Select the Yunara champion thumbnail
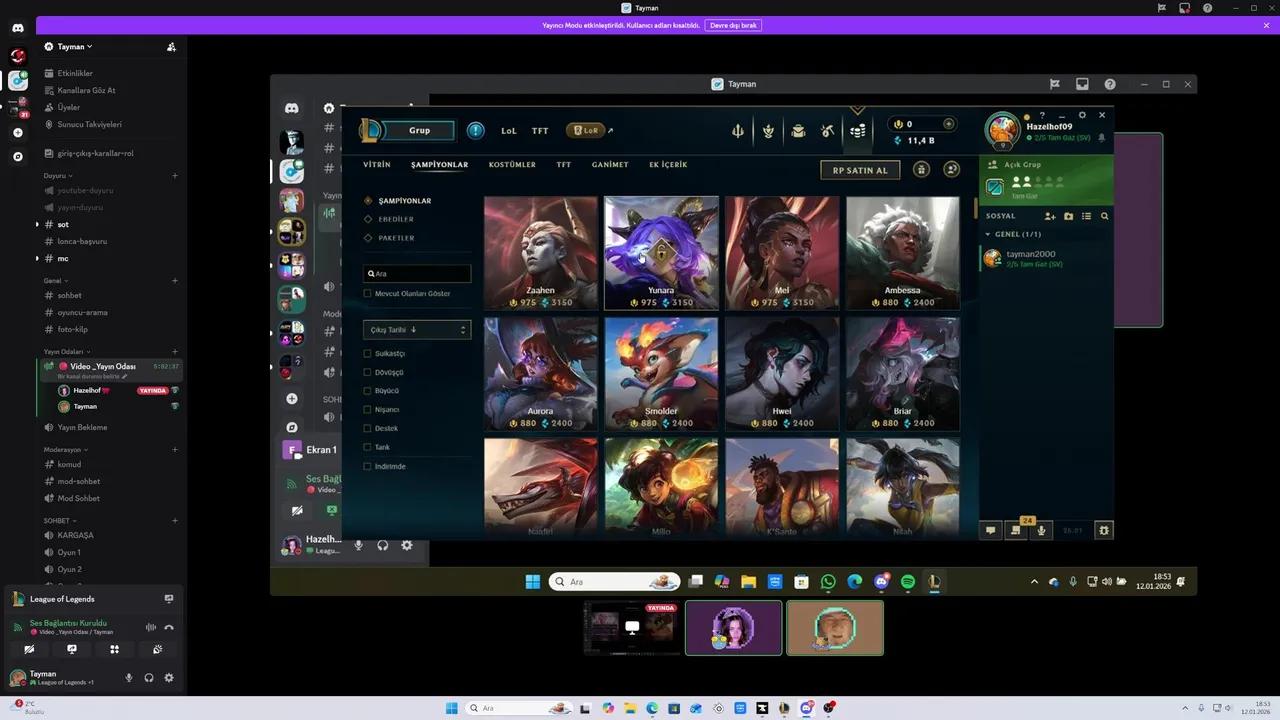Viewport: 1280px width, 720px height. pyautogui.click(x=661, y=252)
